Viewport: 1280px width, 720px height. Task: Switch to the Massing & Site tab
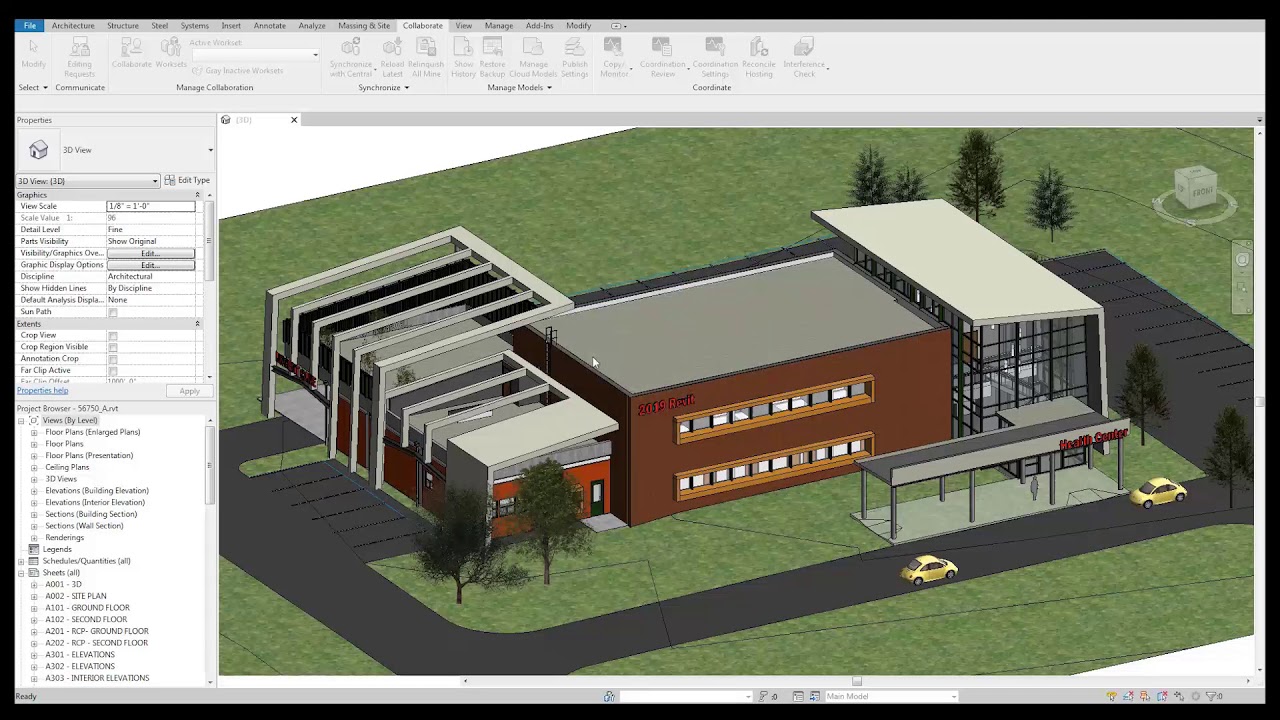pos(364,26)
